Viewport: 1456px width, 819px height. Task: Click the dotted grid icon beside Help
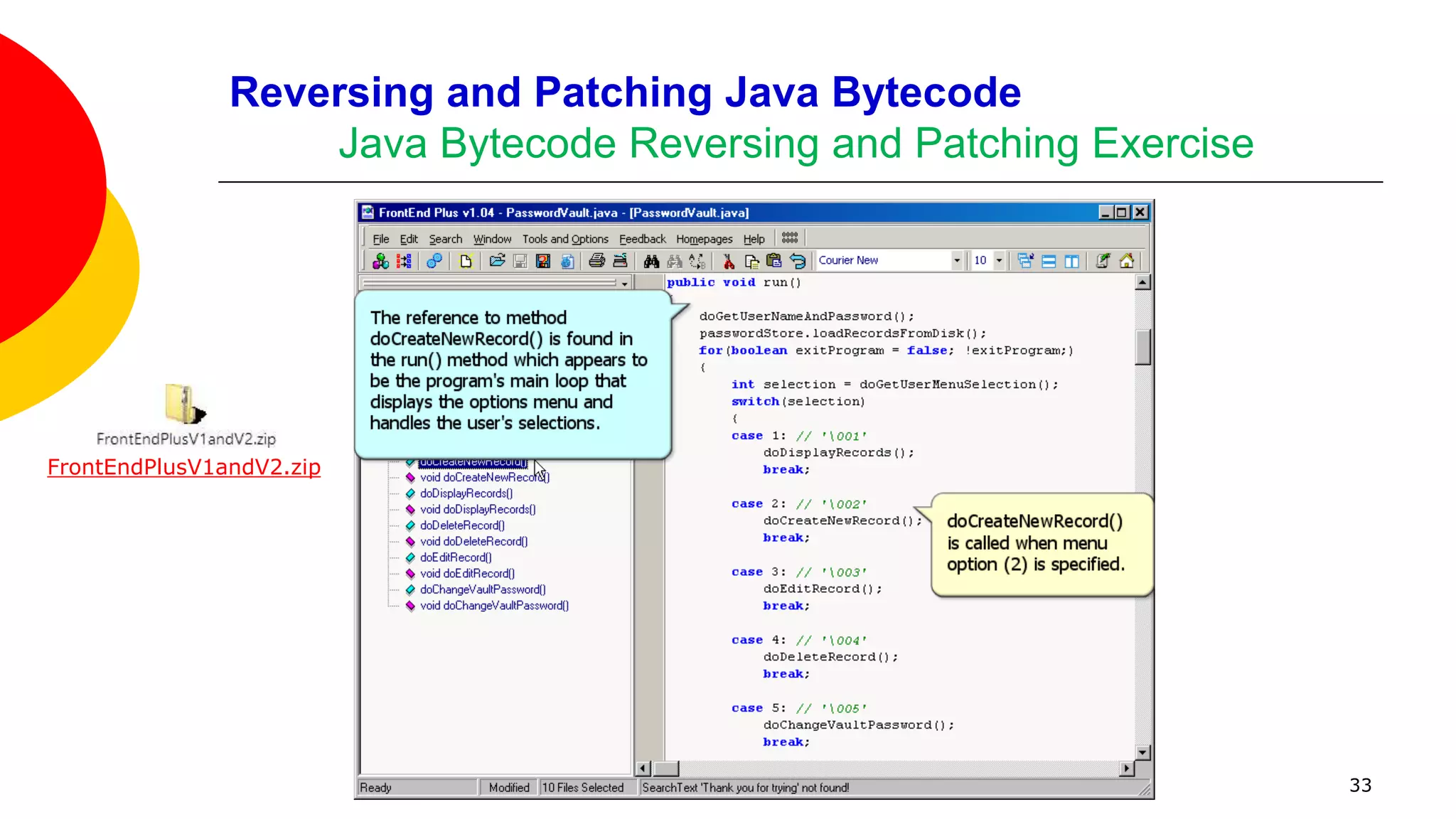[790, 238]
